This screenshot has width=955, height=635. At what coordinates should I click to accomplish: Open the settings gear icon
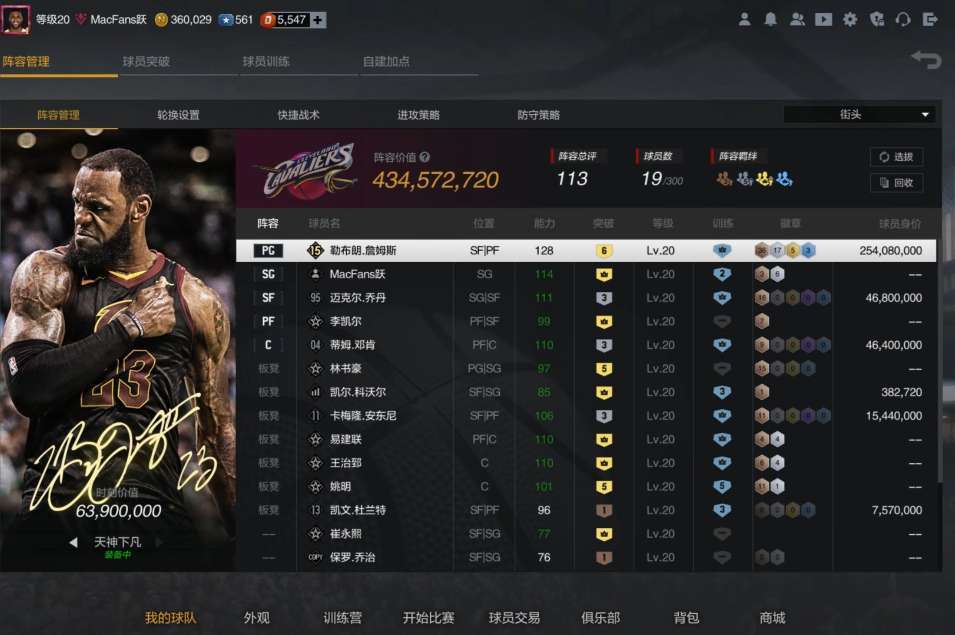tap(850, 19)
